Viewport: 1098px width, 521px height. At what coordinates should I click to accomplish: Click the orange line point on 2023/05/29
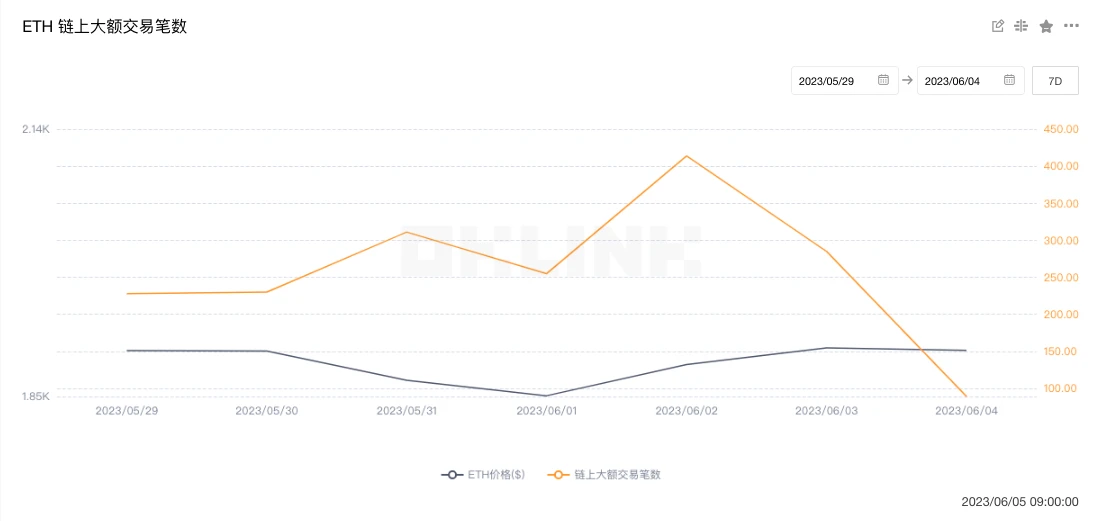coord(127,294)
